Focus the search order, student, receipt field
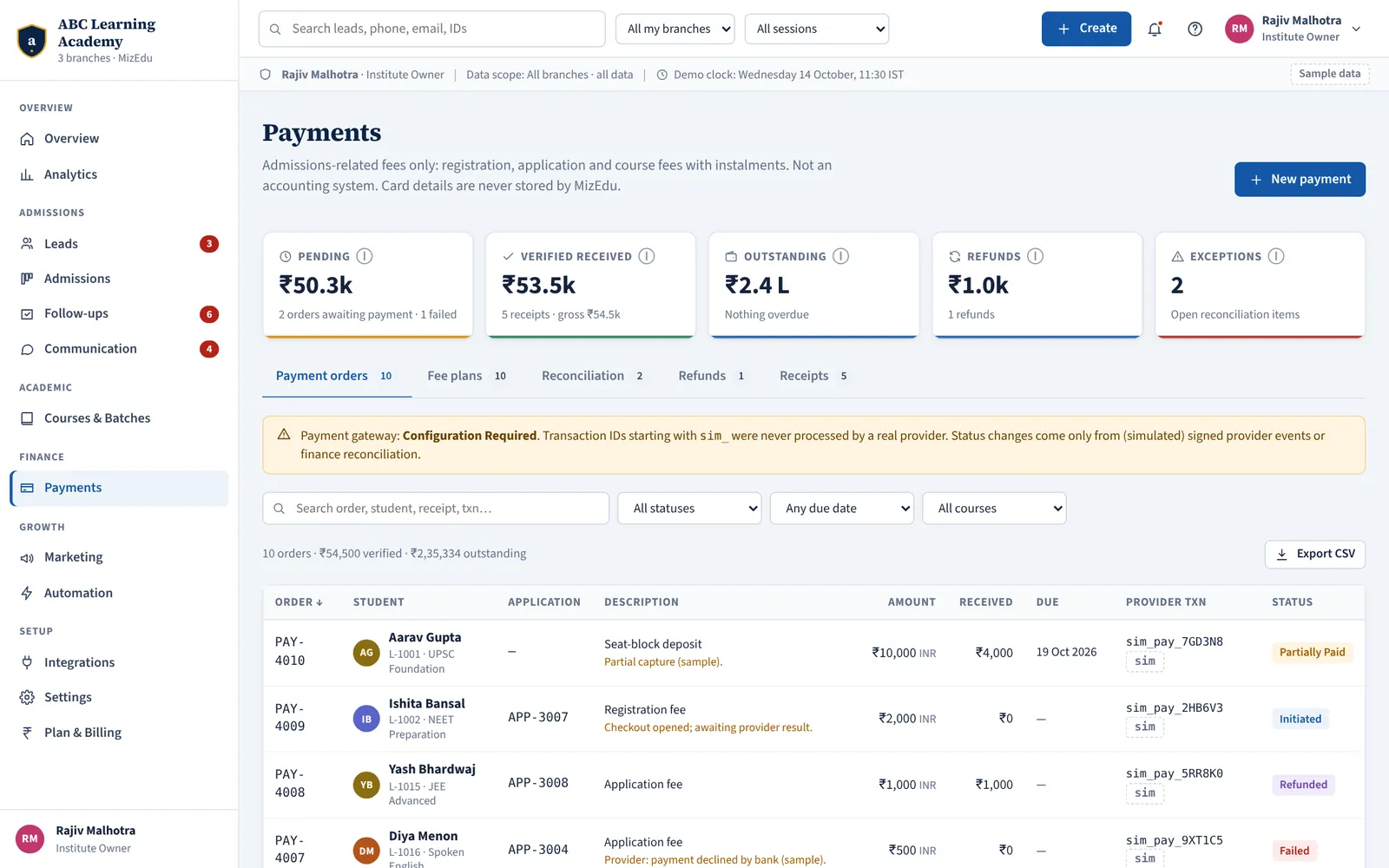1389x868 pixels. (x=436, y=509)
